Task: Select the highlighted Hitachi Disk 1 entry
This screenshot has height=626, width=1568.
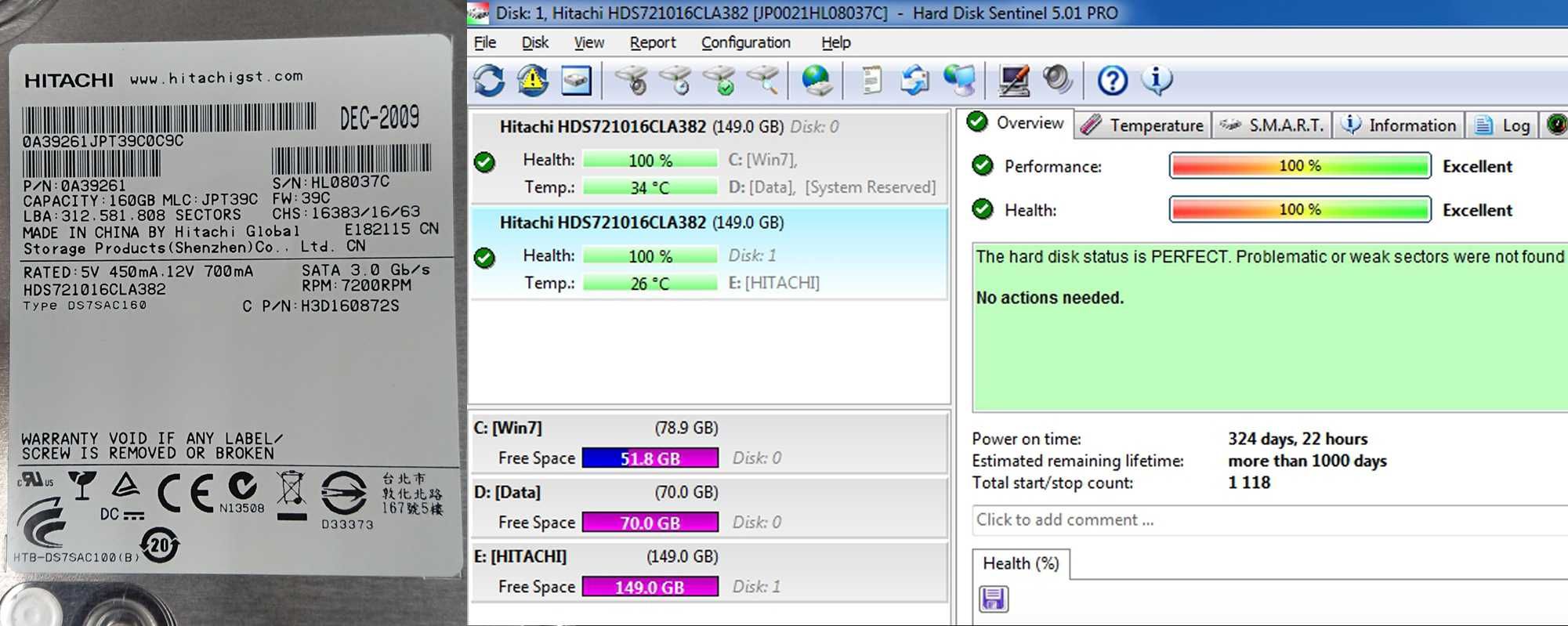Action: coord(708,253)
